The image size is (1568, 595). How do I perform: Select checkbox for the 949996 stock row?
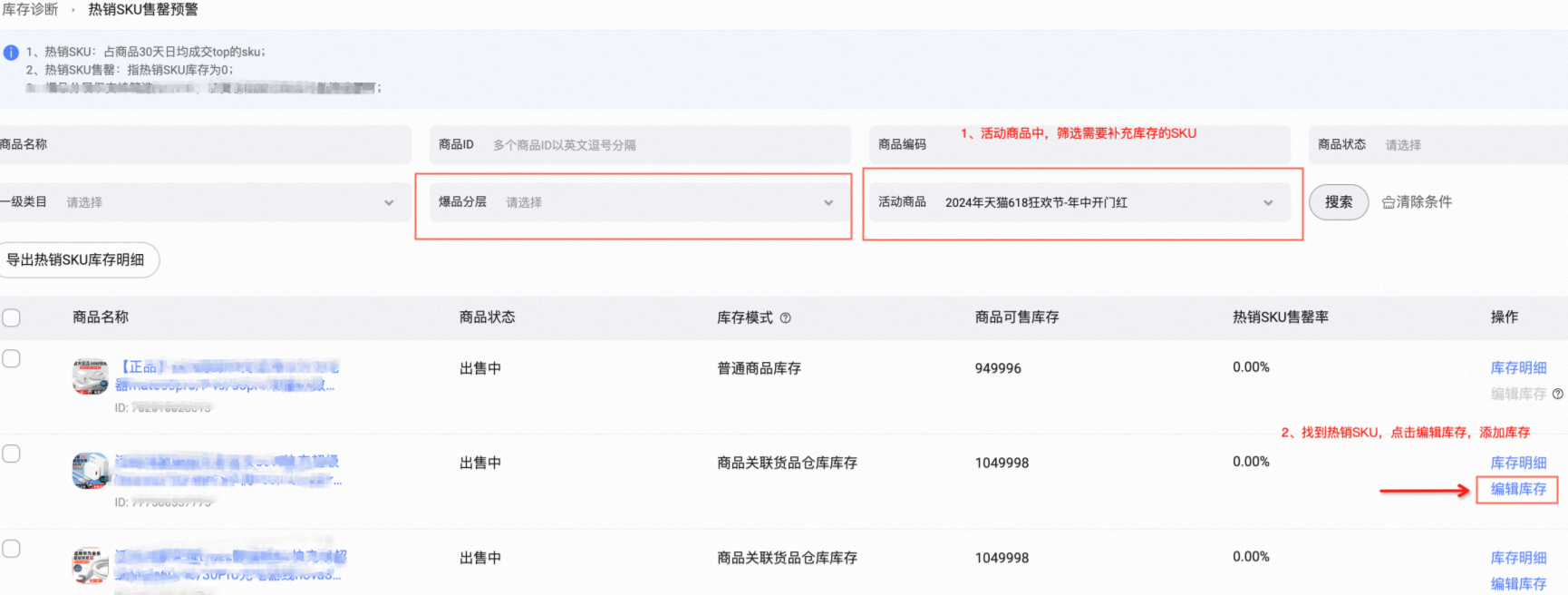point(11,358)
